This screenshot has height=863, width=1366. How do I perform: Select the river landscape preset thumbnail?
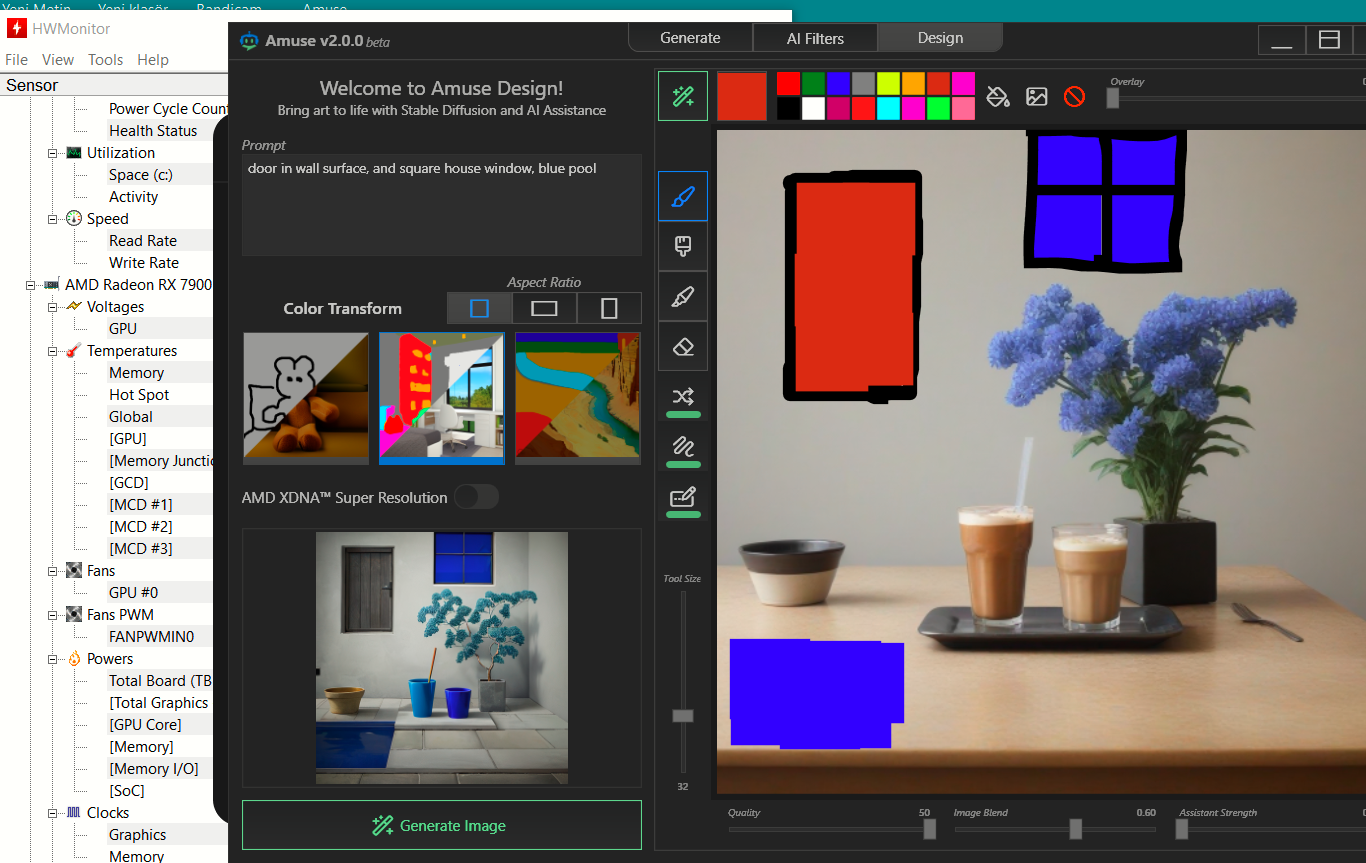(x=578, y=399)
